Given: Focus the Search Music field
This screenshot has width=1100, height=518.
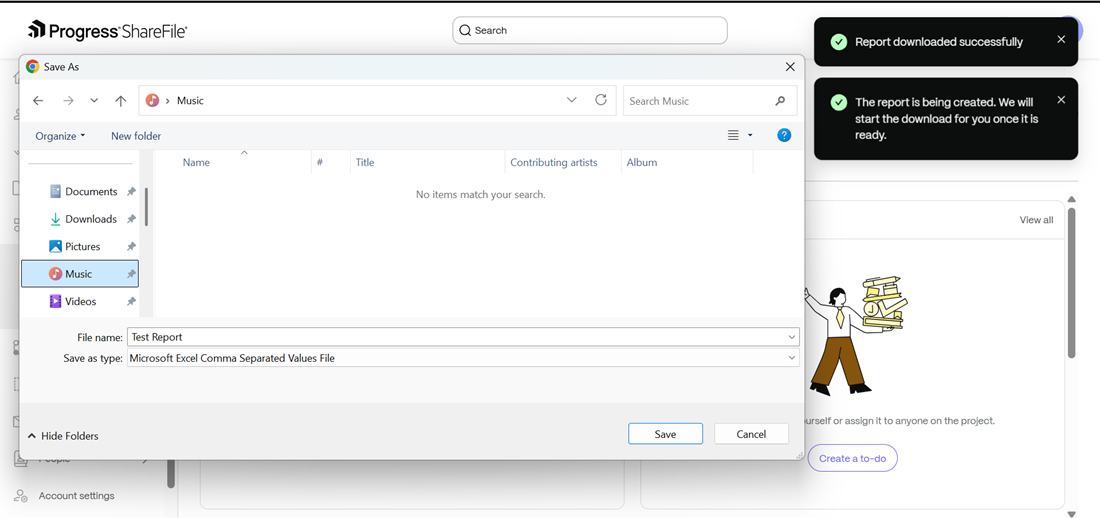Looking at the screenshot, I should 710,101.
